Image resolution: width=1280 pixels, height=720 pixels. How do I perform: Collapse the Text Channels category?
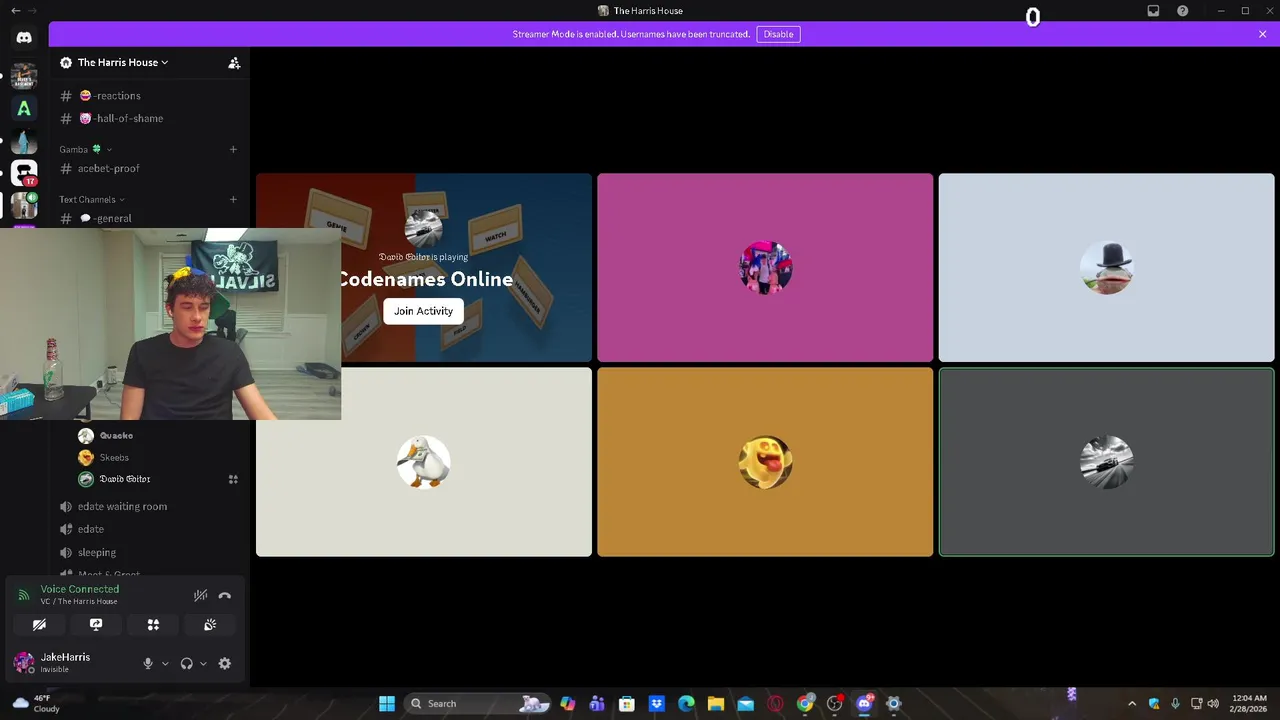click(x=92, y=199)
